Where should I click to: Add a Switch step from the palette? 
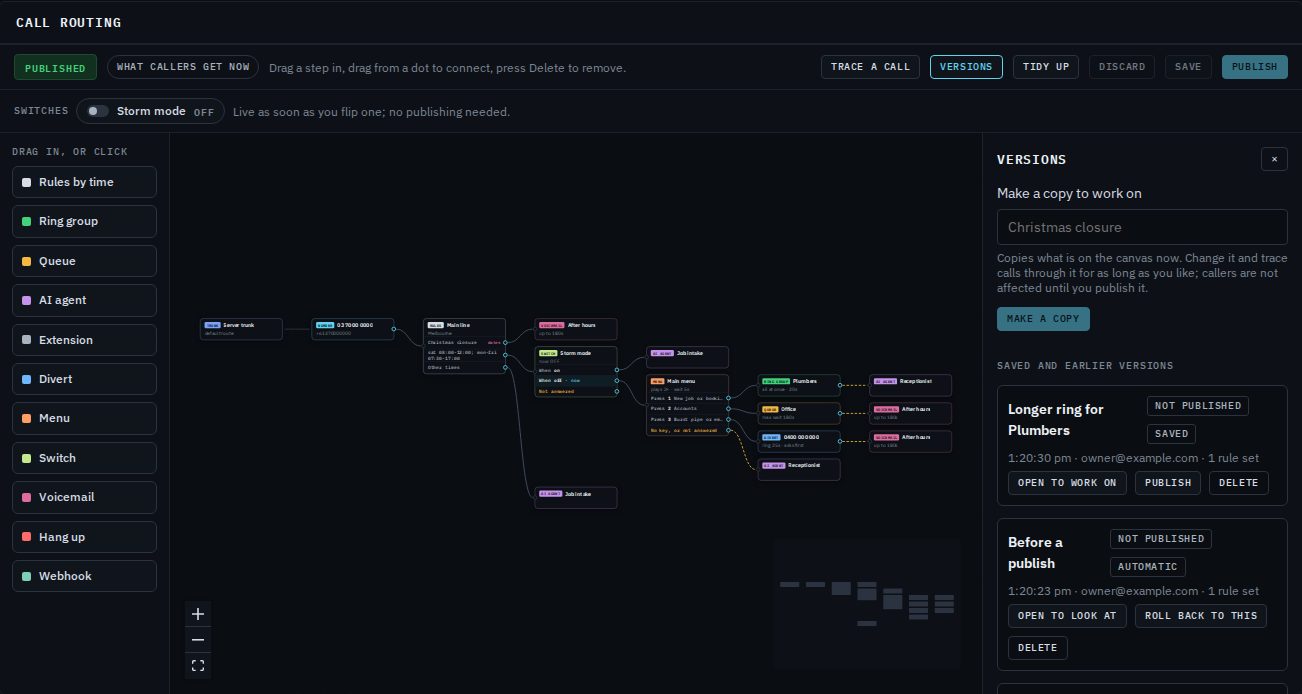[x=84, y=458]
